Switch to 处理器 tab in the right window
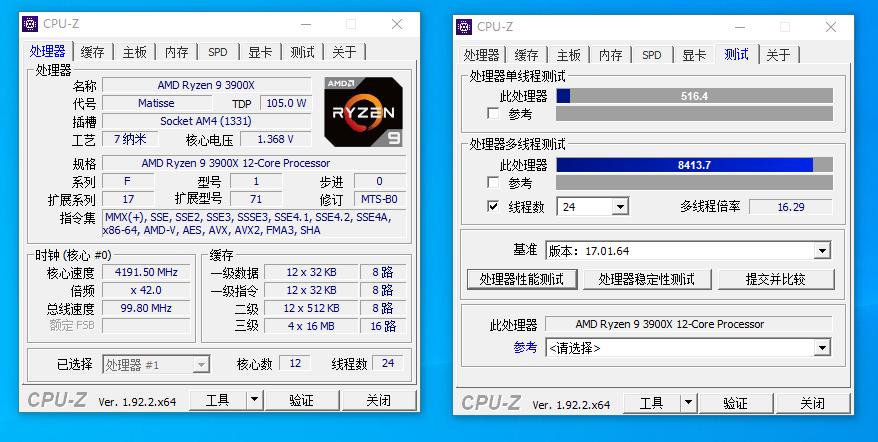 click(x=481, y=55)
